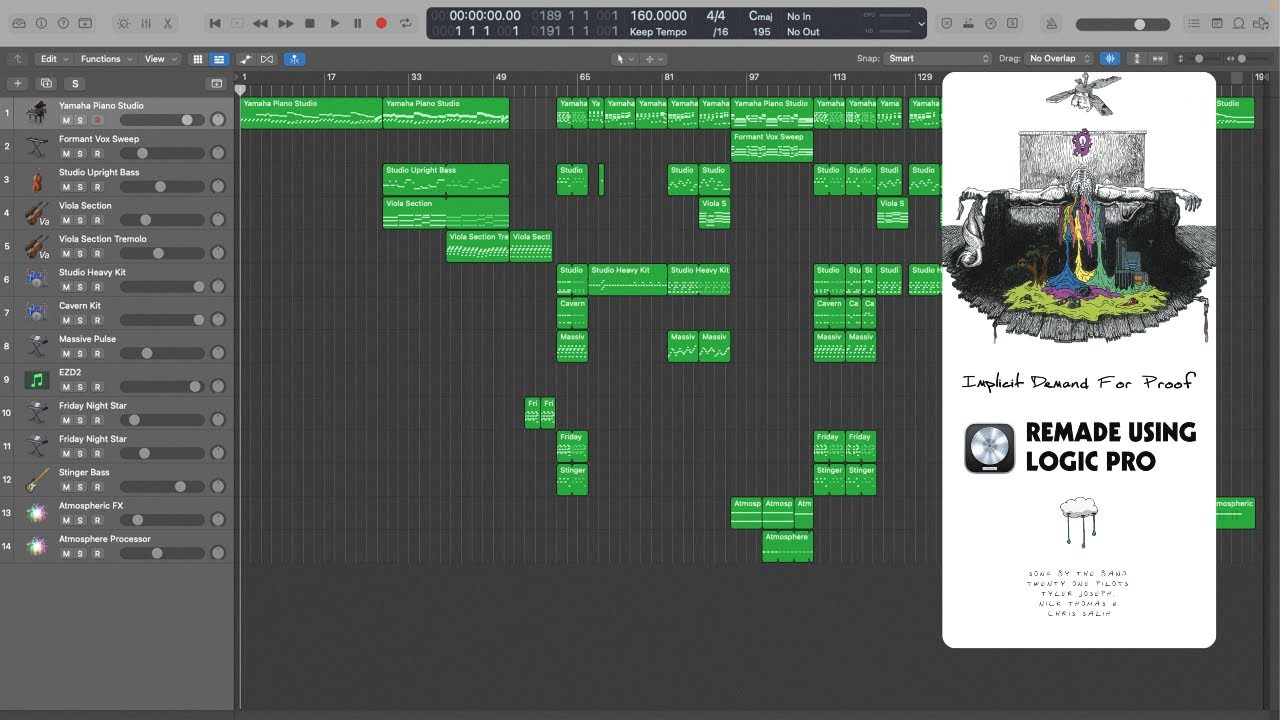Open the Editors scissors icon

(167, 23)
